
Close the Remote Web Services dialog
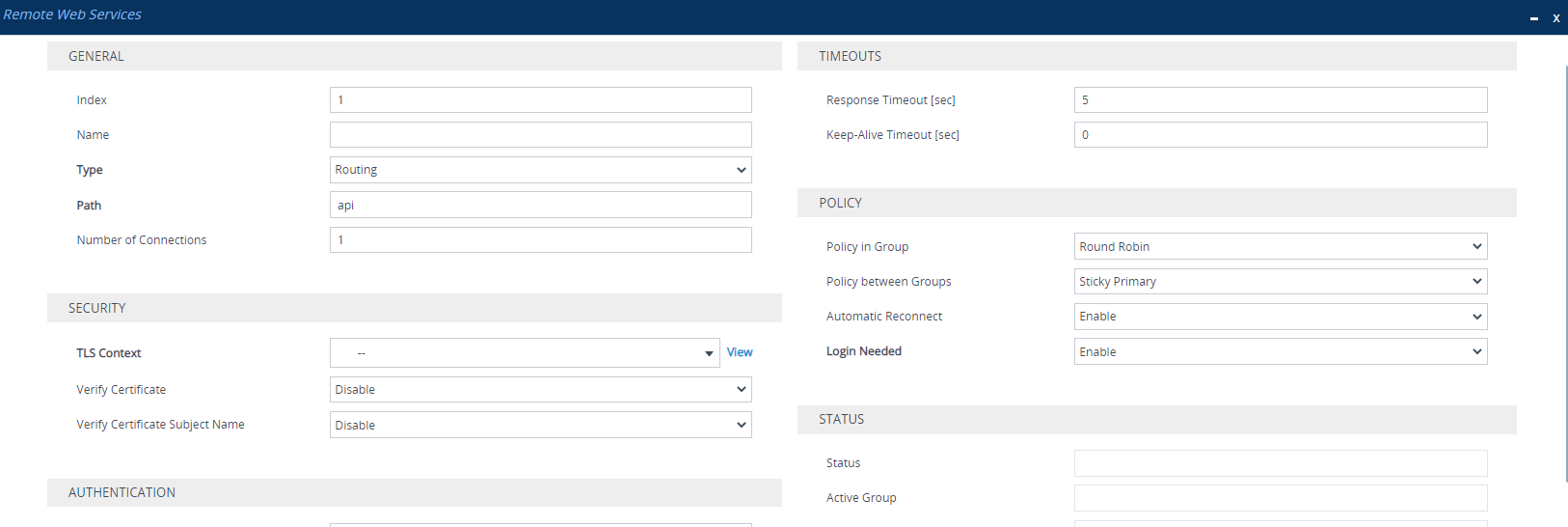1555,18
